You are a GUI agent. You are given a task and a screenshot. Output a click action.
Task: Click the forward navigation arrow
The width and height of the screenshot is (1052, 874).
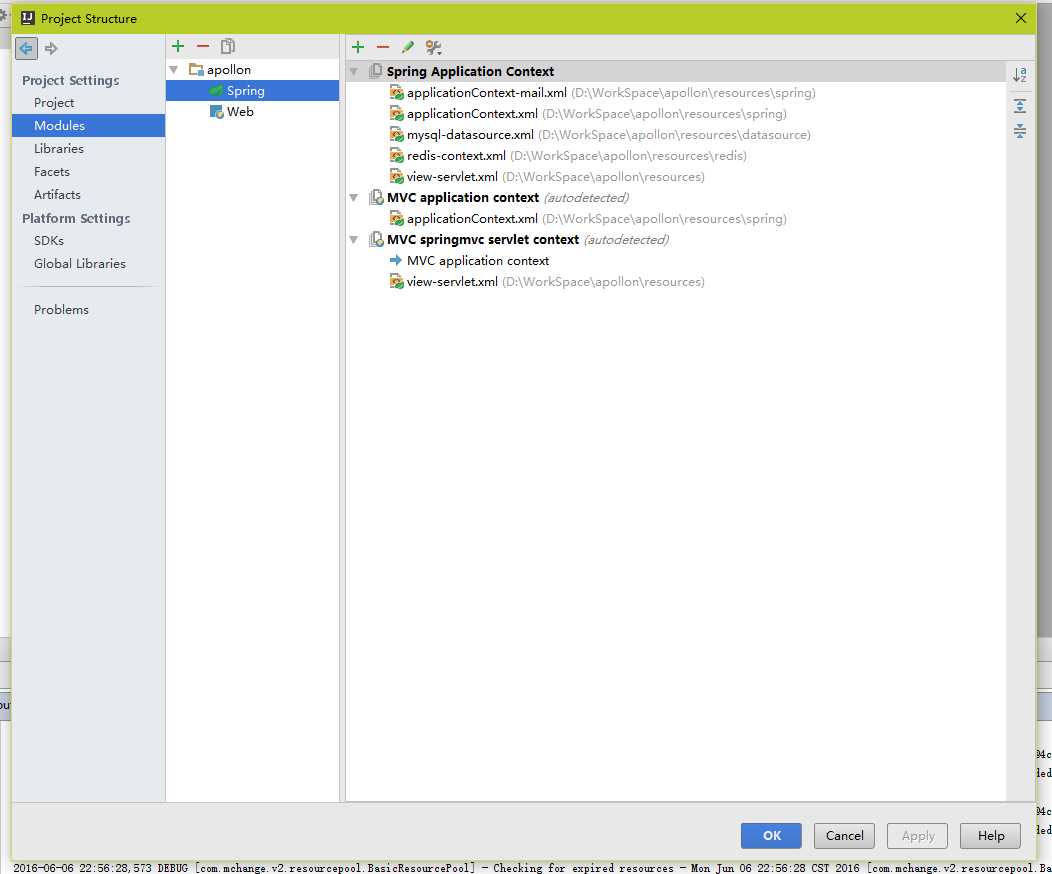(51, 48)
